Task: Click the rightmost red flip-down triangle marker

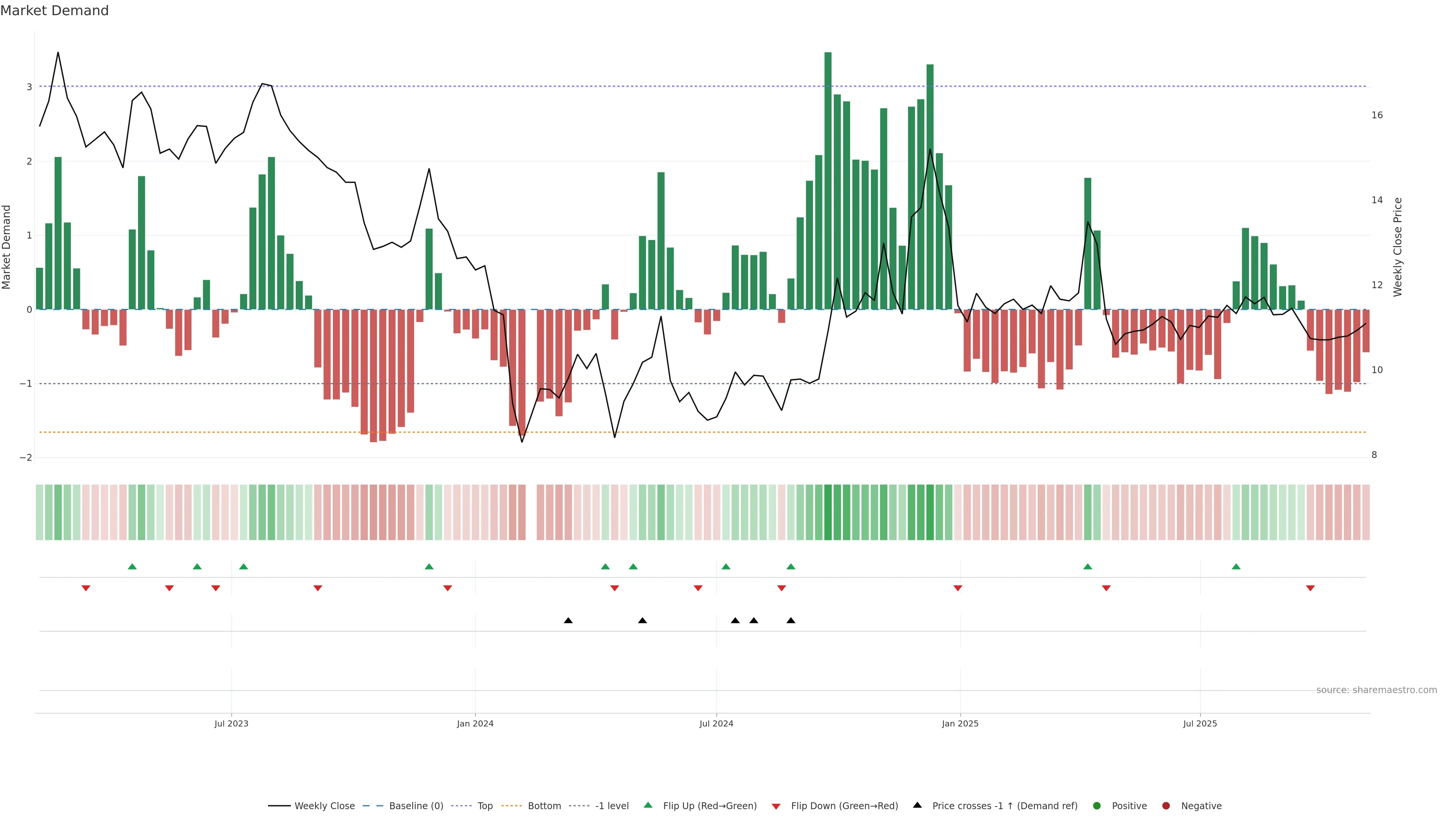Action: pos(1310,588)
